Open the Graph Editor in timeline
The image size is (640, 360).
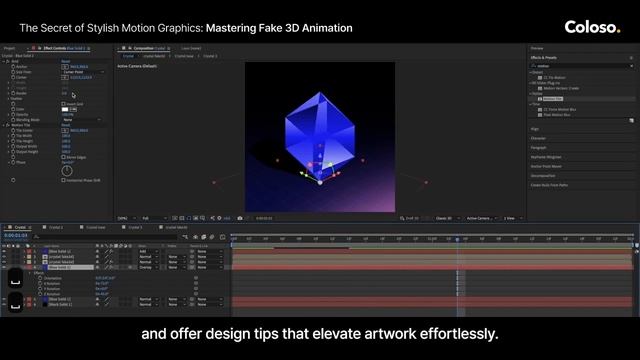[x=222, y=237]
